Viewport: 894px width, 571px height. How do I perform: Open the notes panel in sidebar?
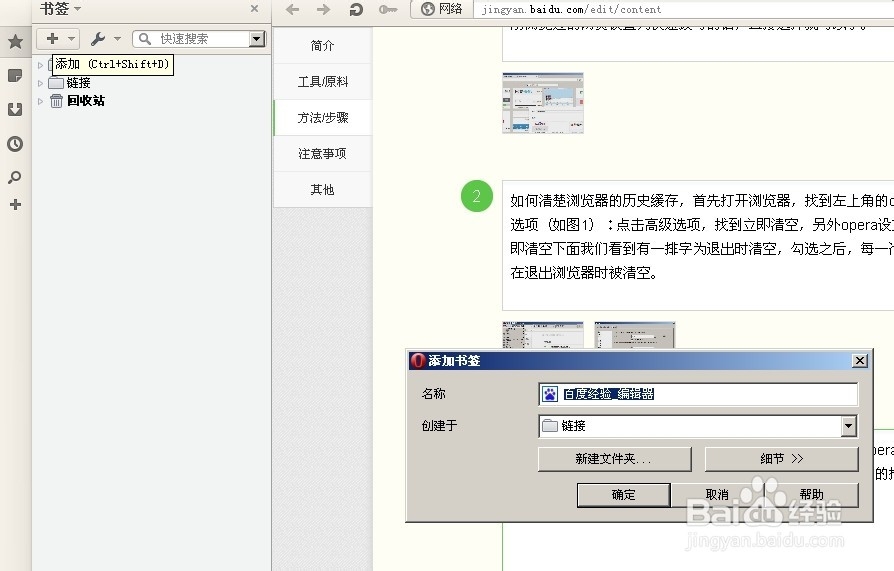coord(15,75)
